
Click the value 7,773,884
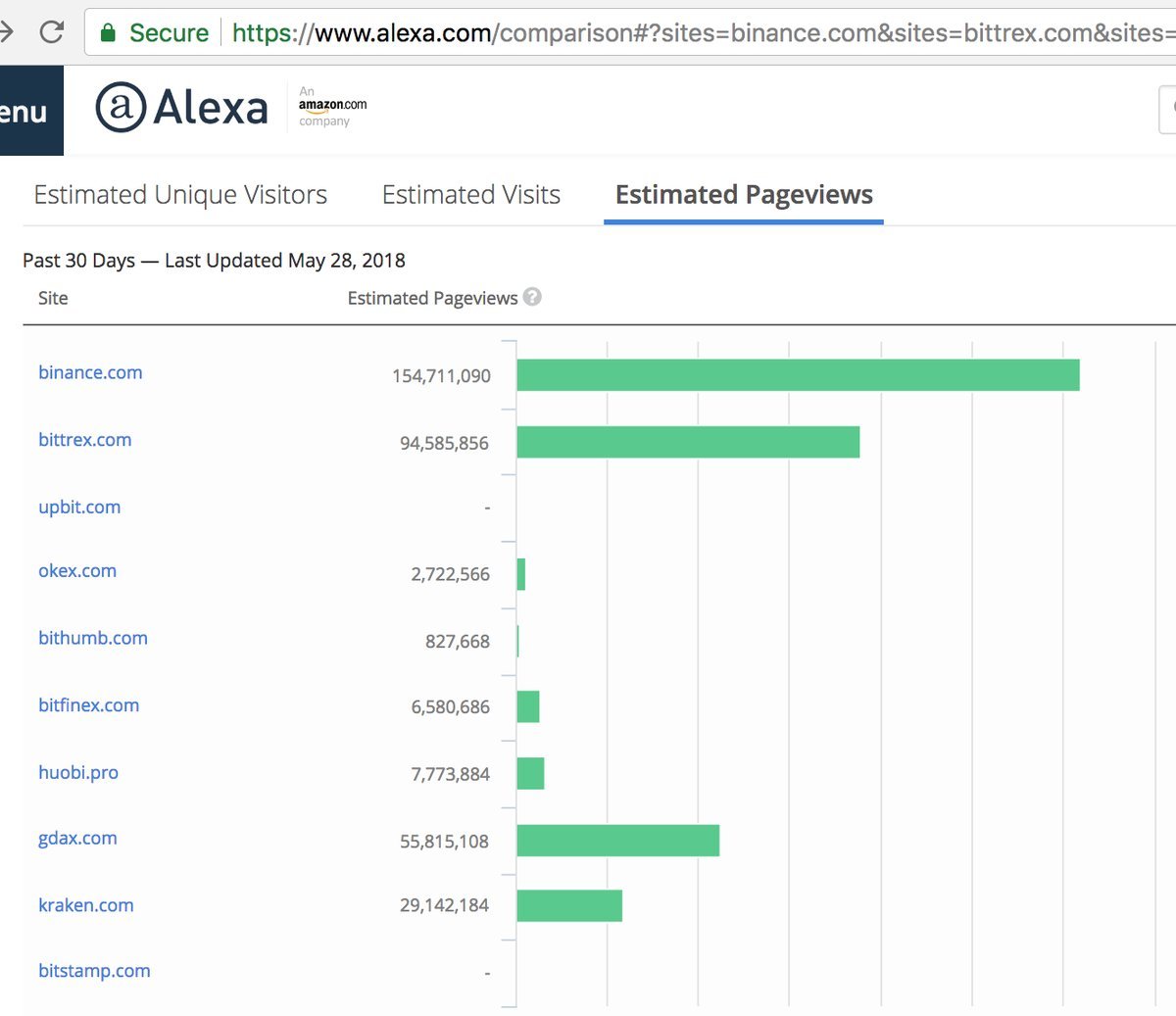450,774
